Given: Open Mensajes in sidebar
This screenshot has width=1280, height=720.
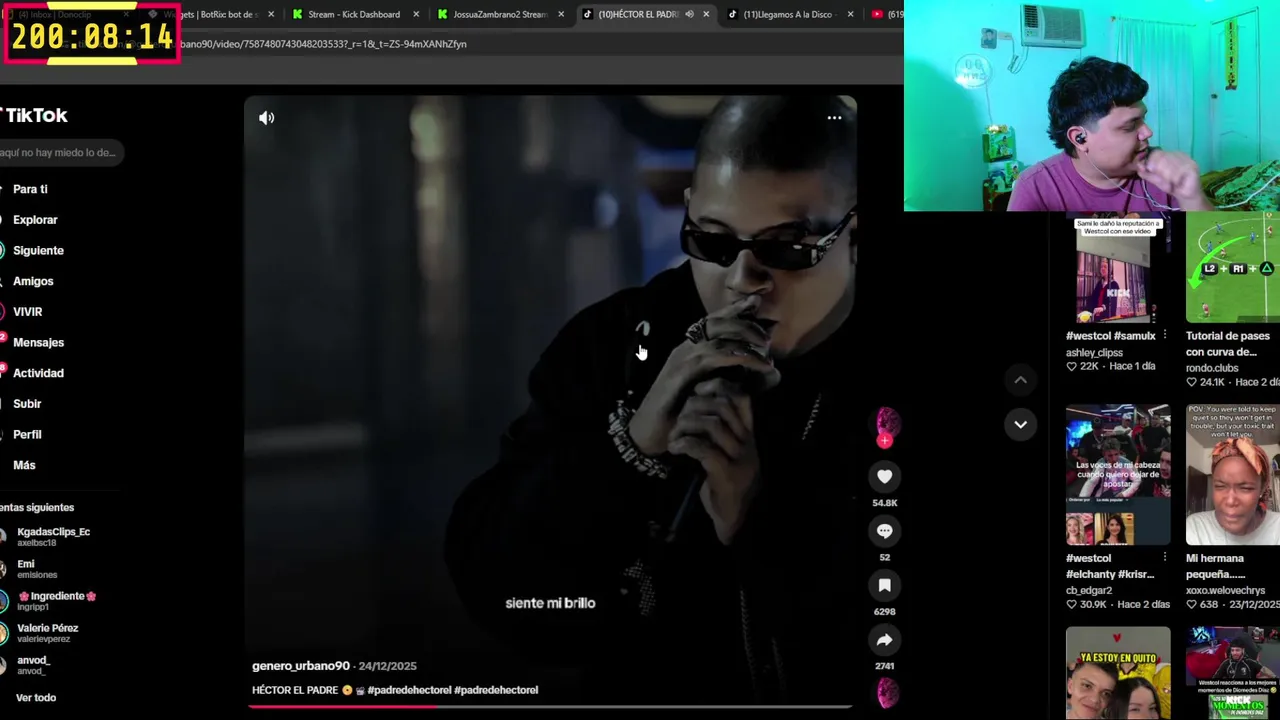Looking at the screenshot, I should click(x=38, y=343).
